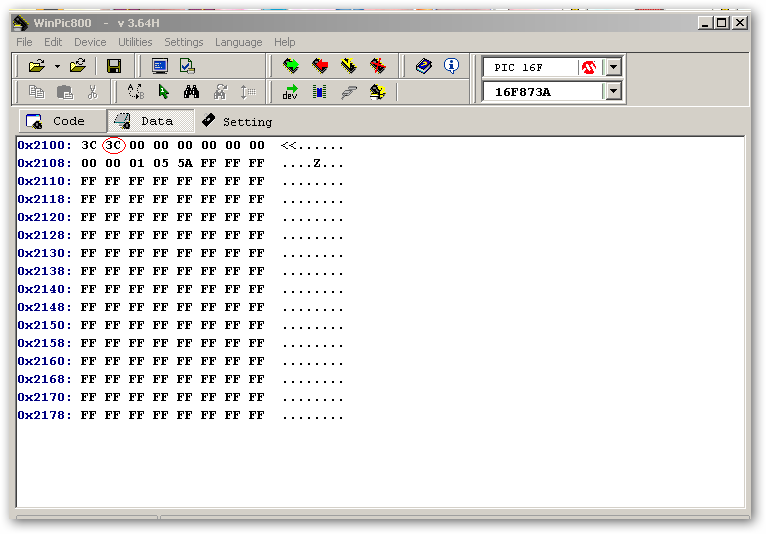The width and height of the screenshot is (766, 534).
Task: Click the Cut scissors icon
Action: [x=92, y=92]
